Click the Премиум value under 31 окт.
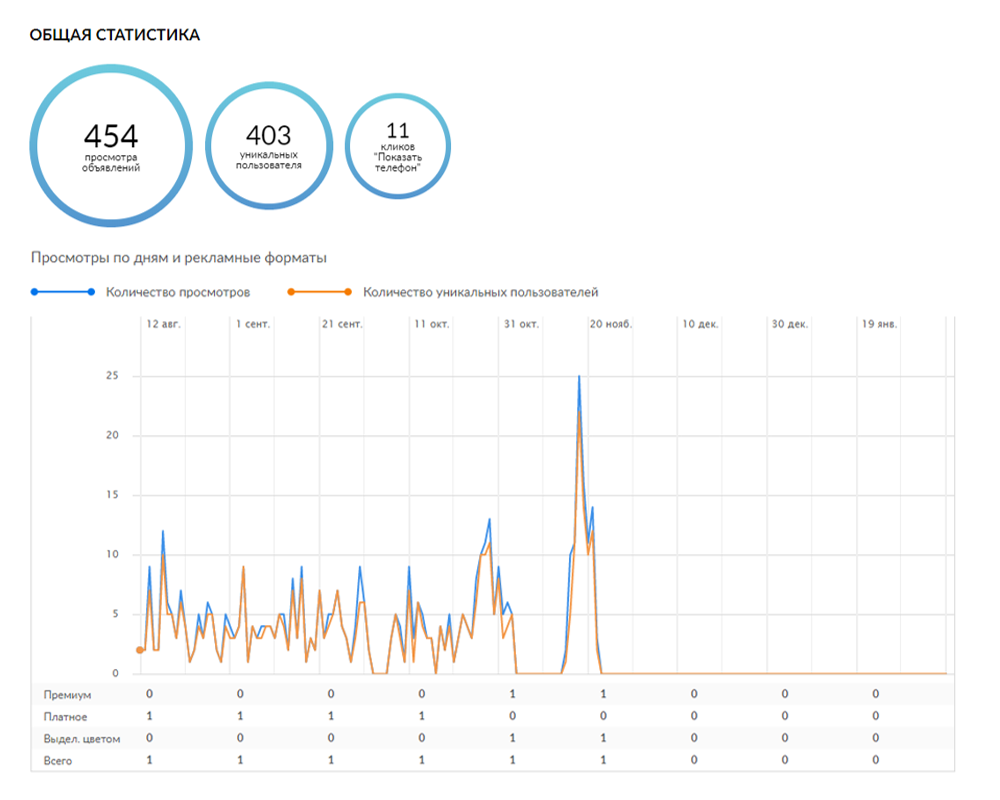1000x800 pixels. (x=512, y=694)
